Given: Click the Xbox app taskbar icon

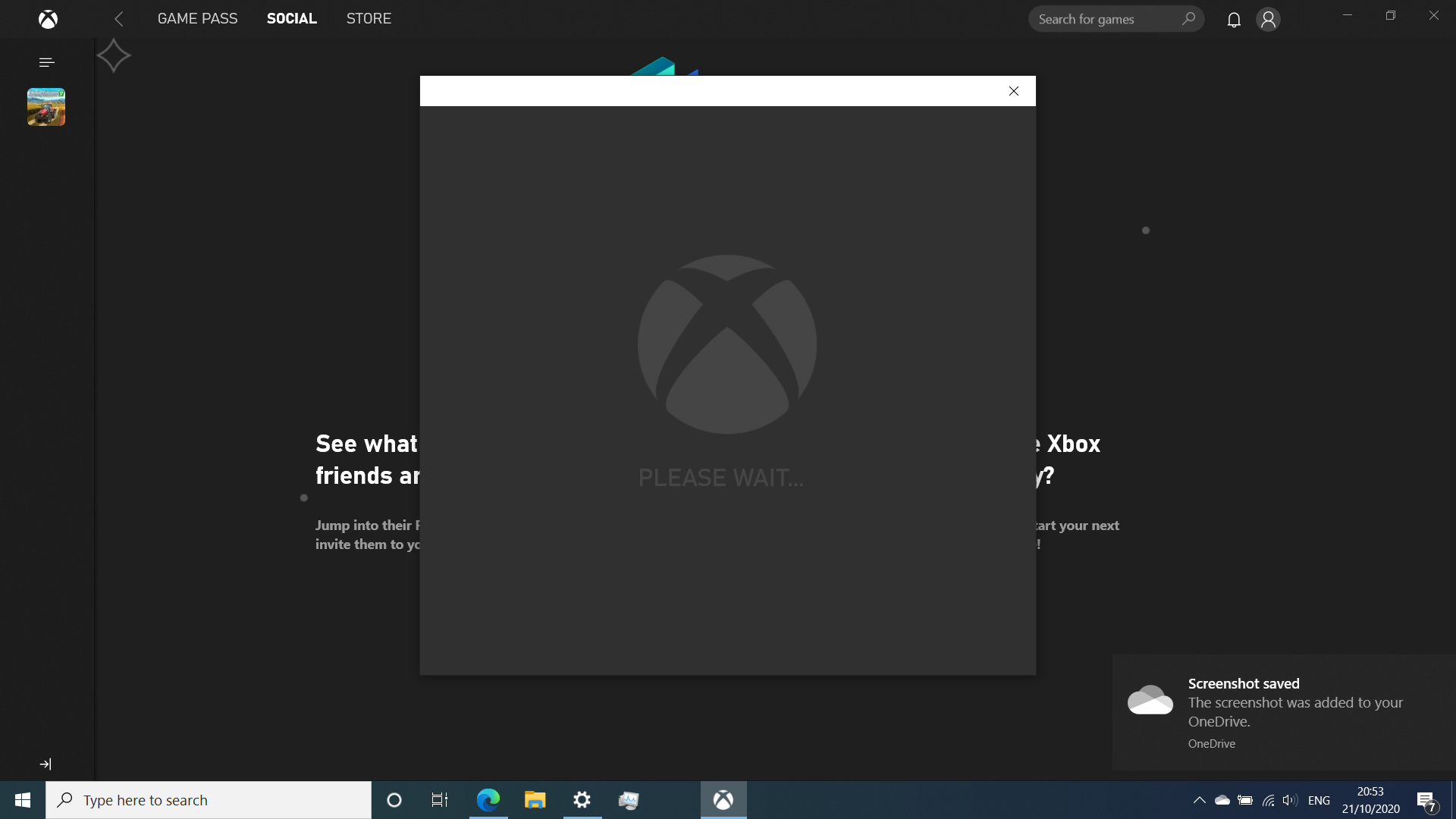Looking at the screenshot, I should tap(723, 800).
